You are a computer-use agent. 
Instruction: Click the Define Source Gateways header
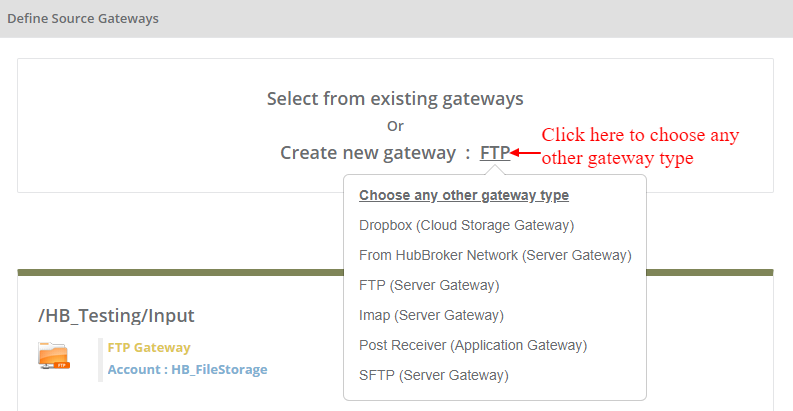click(x=83, y=18)
